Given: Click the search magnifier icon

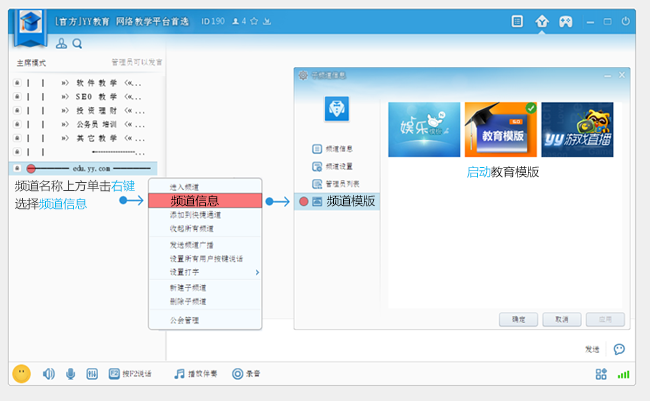Looking at the screenshot, I should 77,43.
